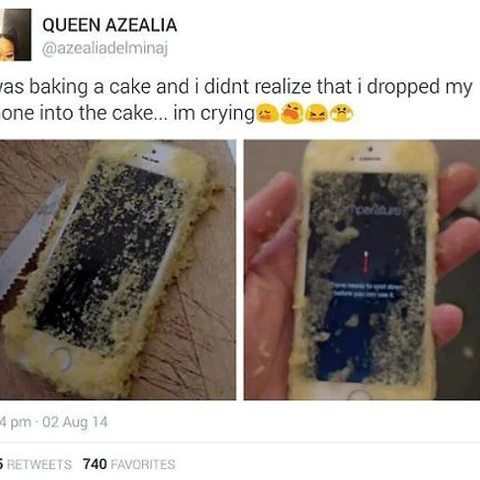The image size is (480, 480).
Task: Open the left cake-covered phone photo
Action: pyautogui.click(x=118, y=270)
